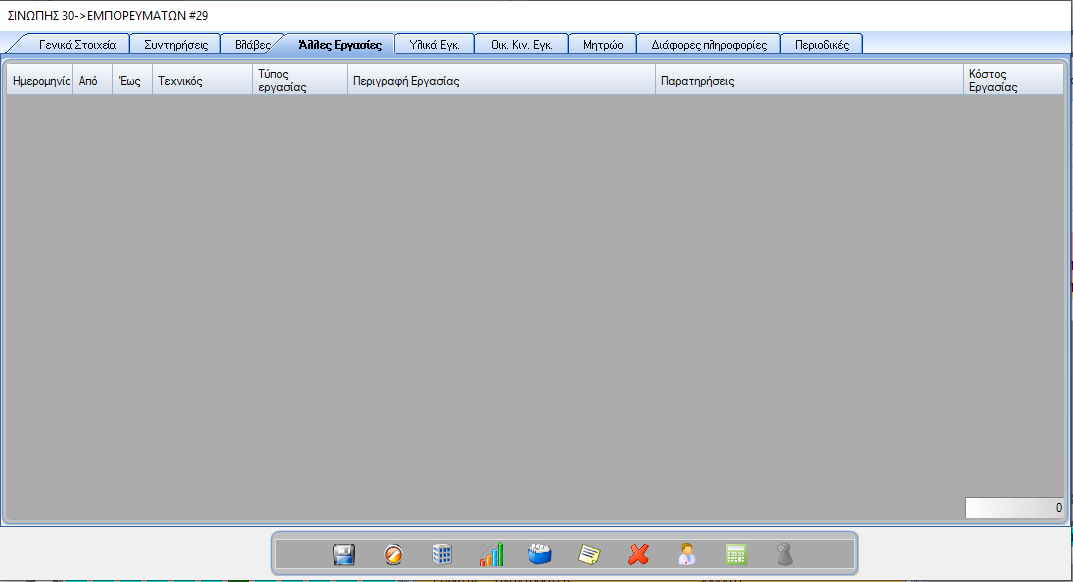This screenshot has width=1073, height=582.
Task: Click the blue card file box icon
Action: (540, 554)
